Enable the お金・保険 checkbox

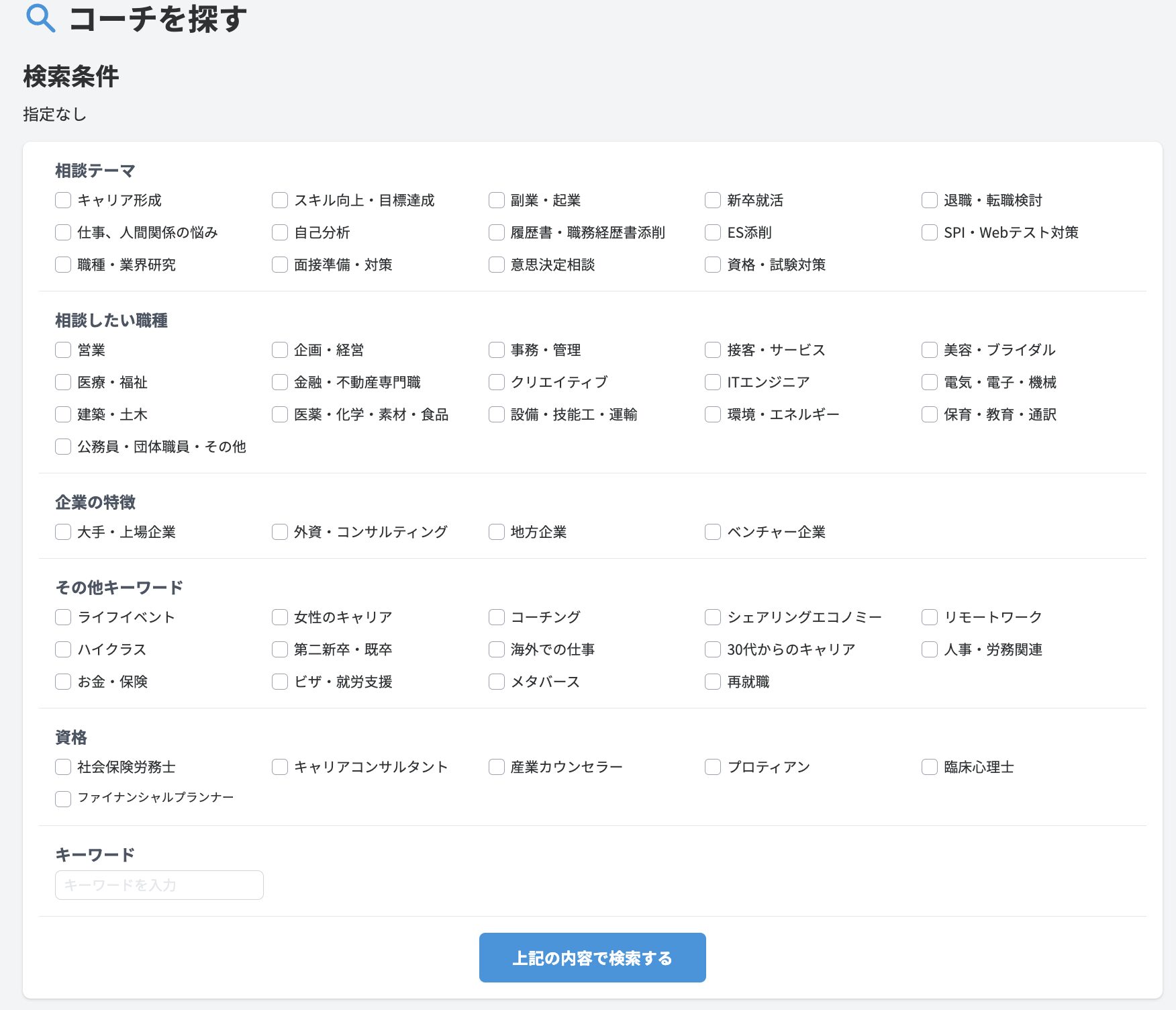(63, 682)
